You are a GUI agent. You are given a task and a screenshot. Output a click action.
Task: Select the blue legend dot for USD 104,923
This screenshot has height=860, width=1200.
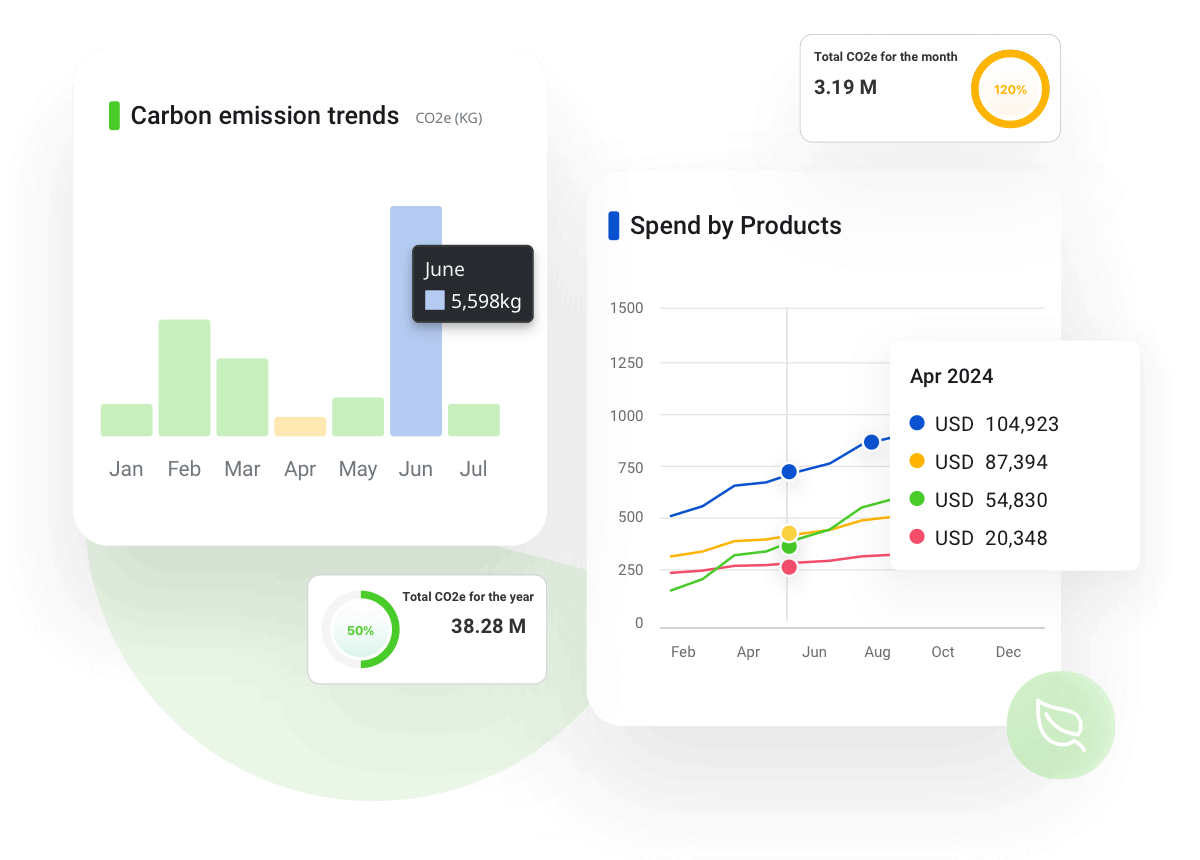pos(917,424)
